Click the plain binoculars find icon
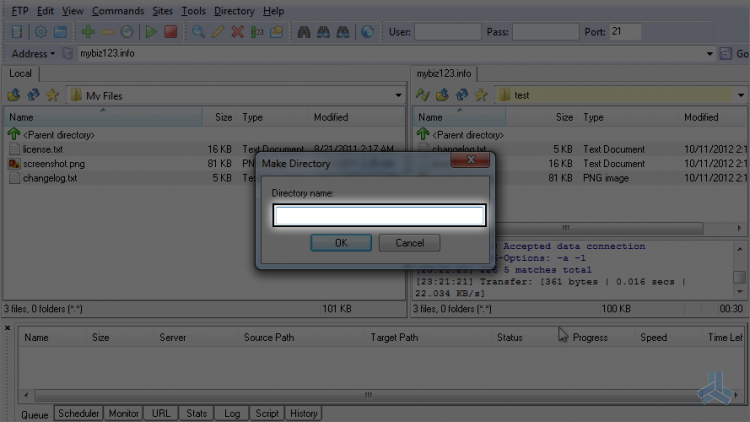 tap(304, 32)
